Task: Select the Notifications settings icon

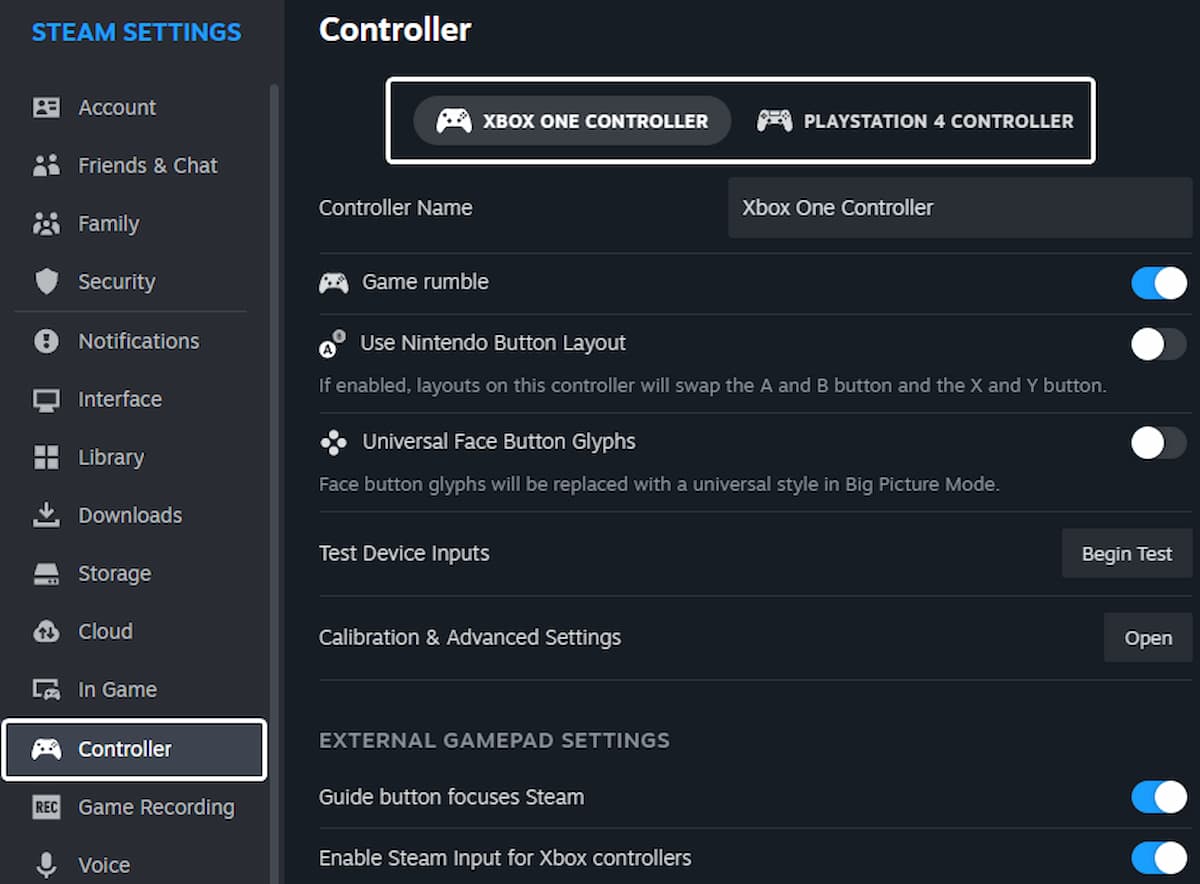Action: click(46, 340)
